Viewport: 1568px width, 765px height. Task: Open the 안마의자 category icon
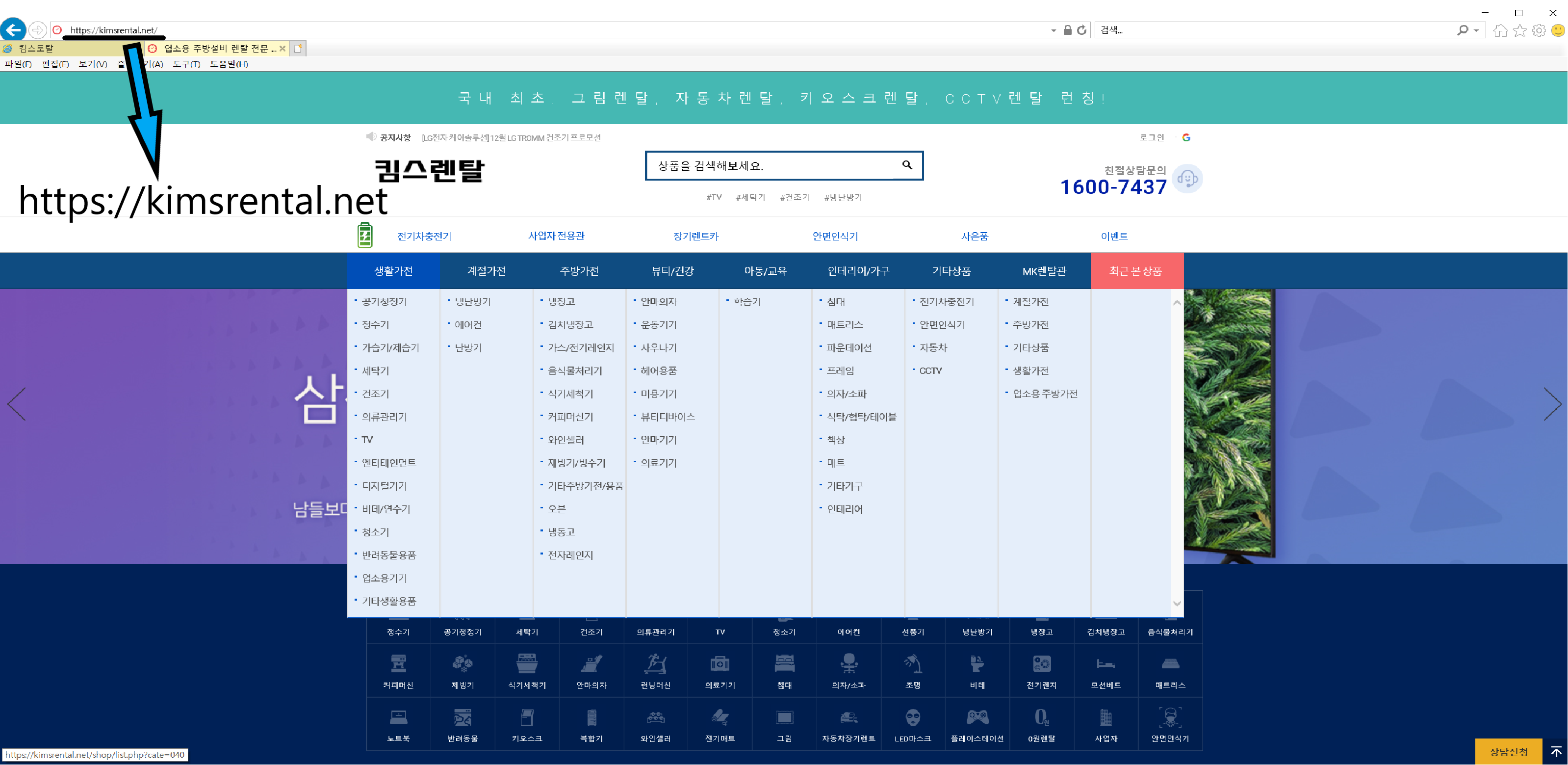pos(591,663)
